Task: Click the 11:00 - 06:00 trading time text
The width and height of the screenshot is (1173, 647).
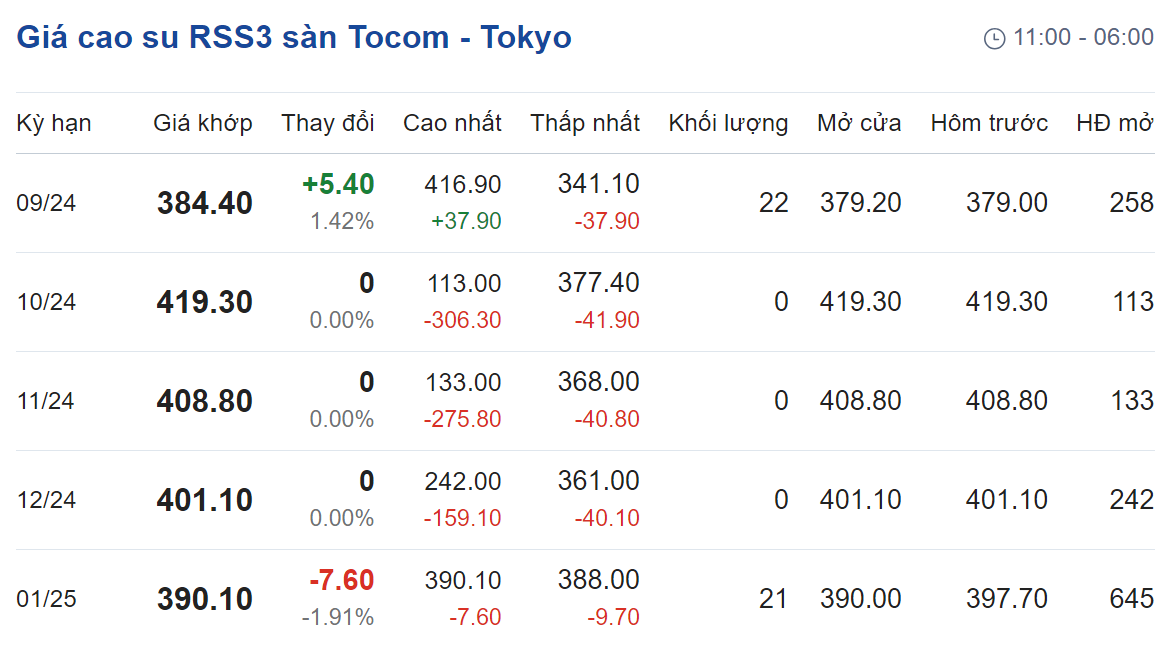Action: coord(1083,37)
